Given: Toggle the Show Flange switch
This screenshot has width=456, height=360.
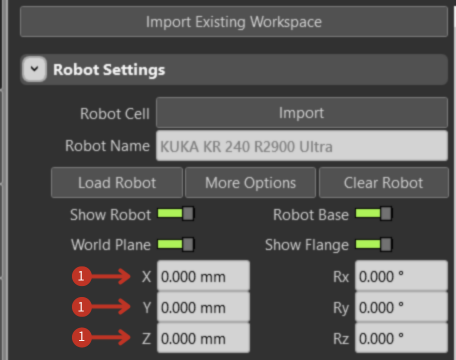Looking at the screenshot, I should (x=374, y=244).
